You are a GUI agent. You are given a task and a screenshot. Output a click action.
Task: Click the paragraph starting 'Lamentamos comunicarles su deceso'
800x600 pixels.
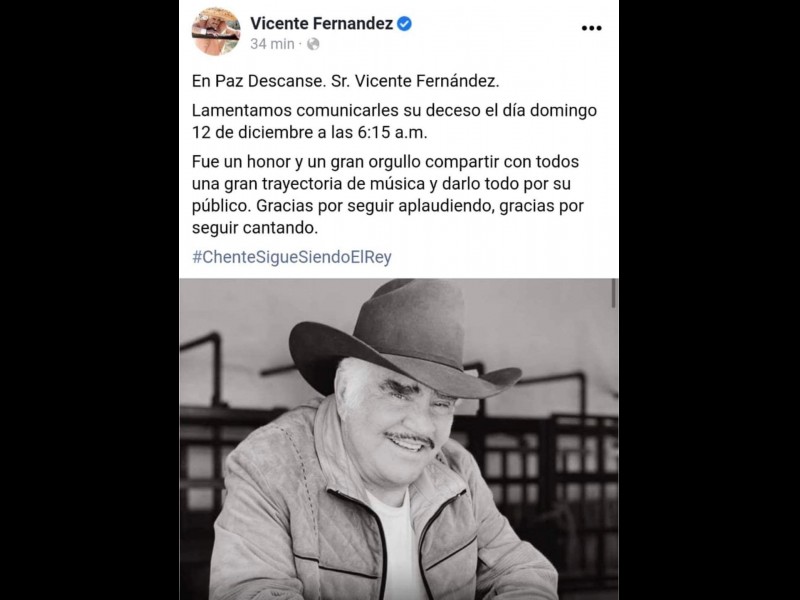[394, 121]
